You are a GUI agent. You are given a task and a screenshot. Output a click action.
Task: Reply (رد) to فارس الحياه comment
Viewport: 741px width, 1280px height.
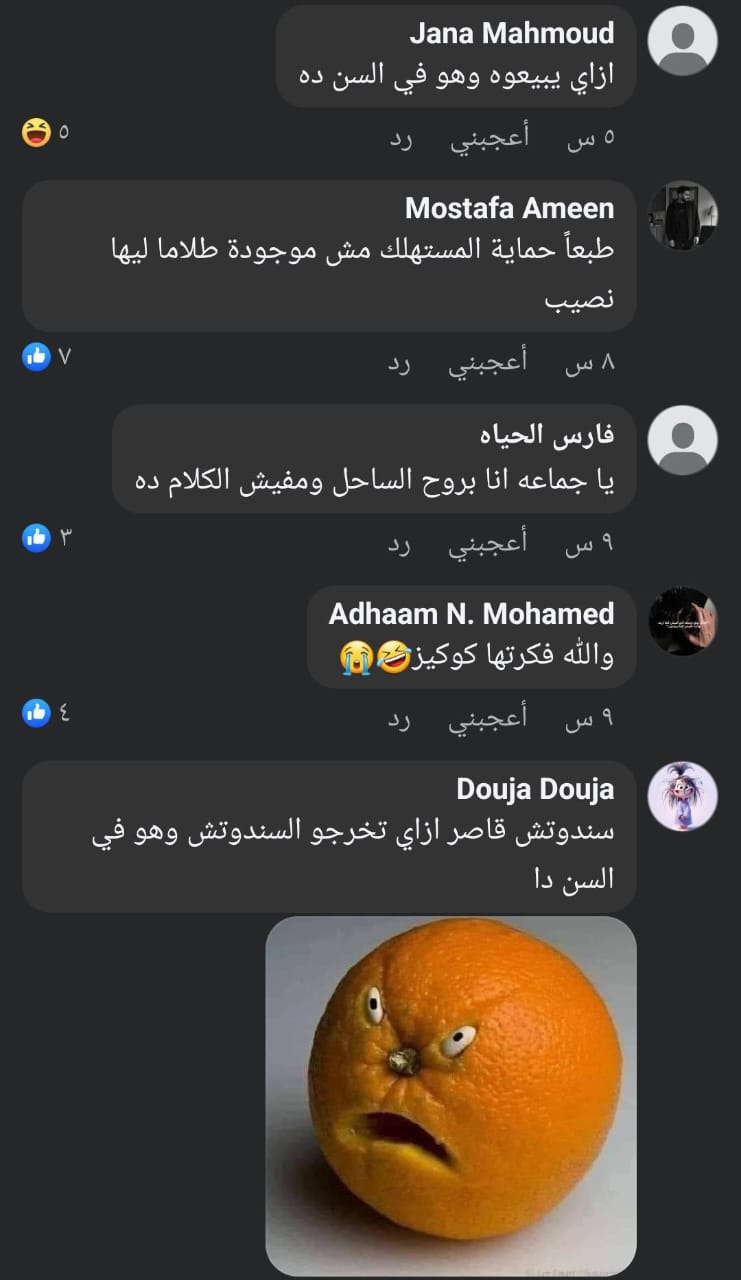click(x=401, y=545)
